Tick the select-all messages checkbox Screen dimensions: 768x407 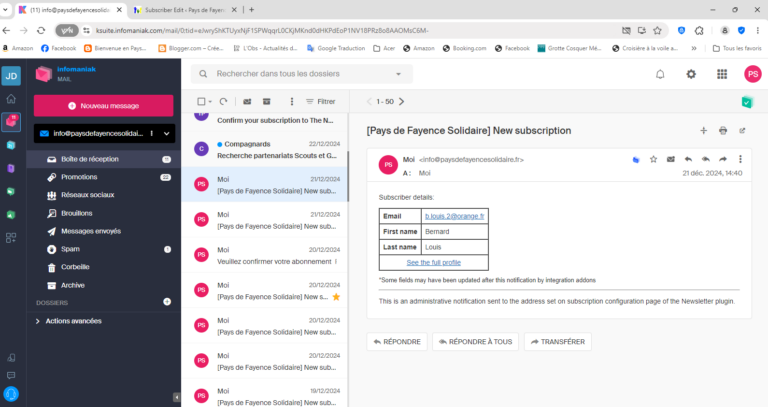(201, 101)
